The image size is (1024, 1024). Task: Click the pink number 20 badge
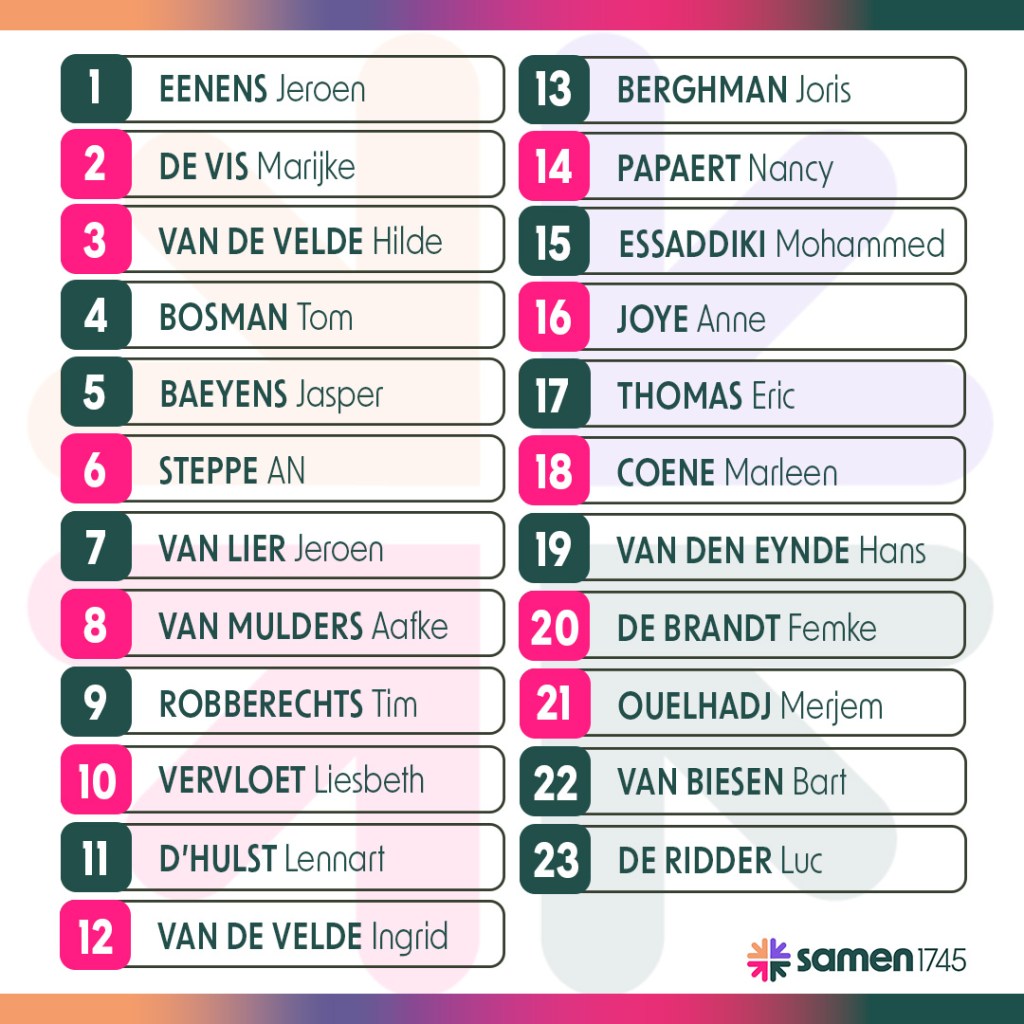coord(555,628)
